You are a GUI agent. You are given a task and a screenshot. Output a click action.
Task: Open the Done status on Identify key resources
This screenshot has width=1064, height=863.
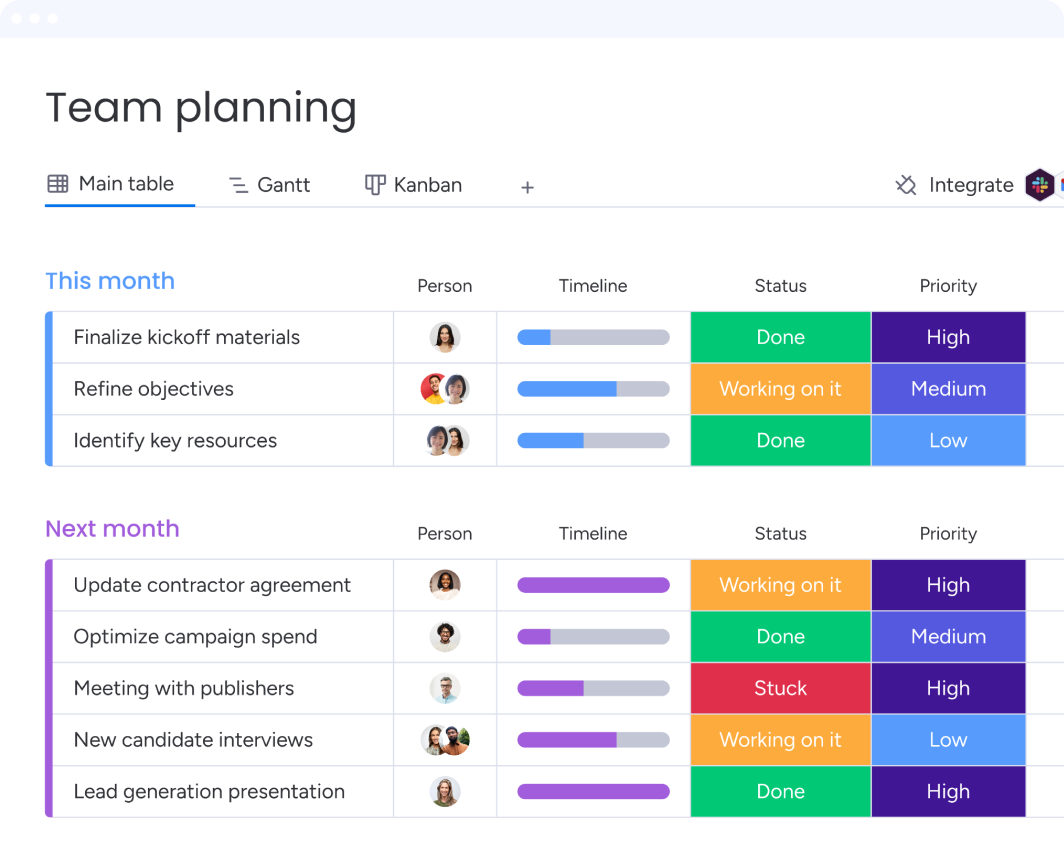(x=780, y=440)
